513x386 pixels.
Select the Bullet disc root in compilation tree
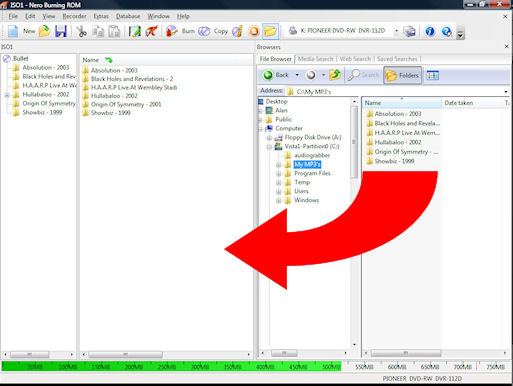coord(21,59)
